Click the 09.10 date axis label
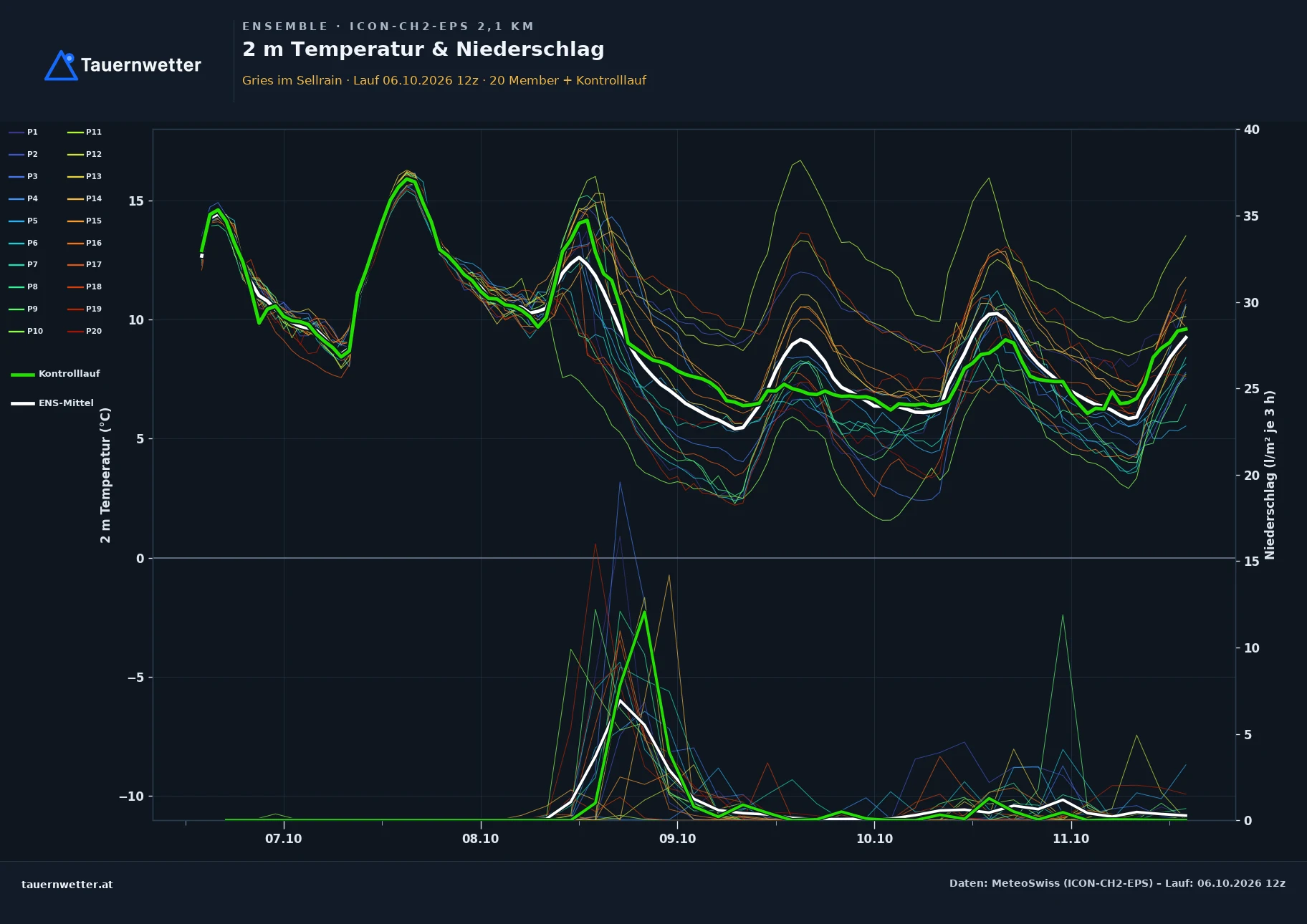Screen dimensions: 1307x924 (x=677, y=839)
